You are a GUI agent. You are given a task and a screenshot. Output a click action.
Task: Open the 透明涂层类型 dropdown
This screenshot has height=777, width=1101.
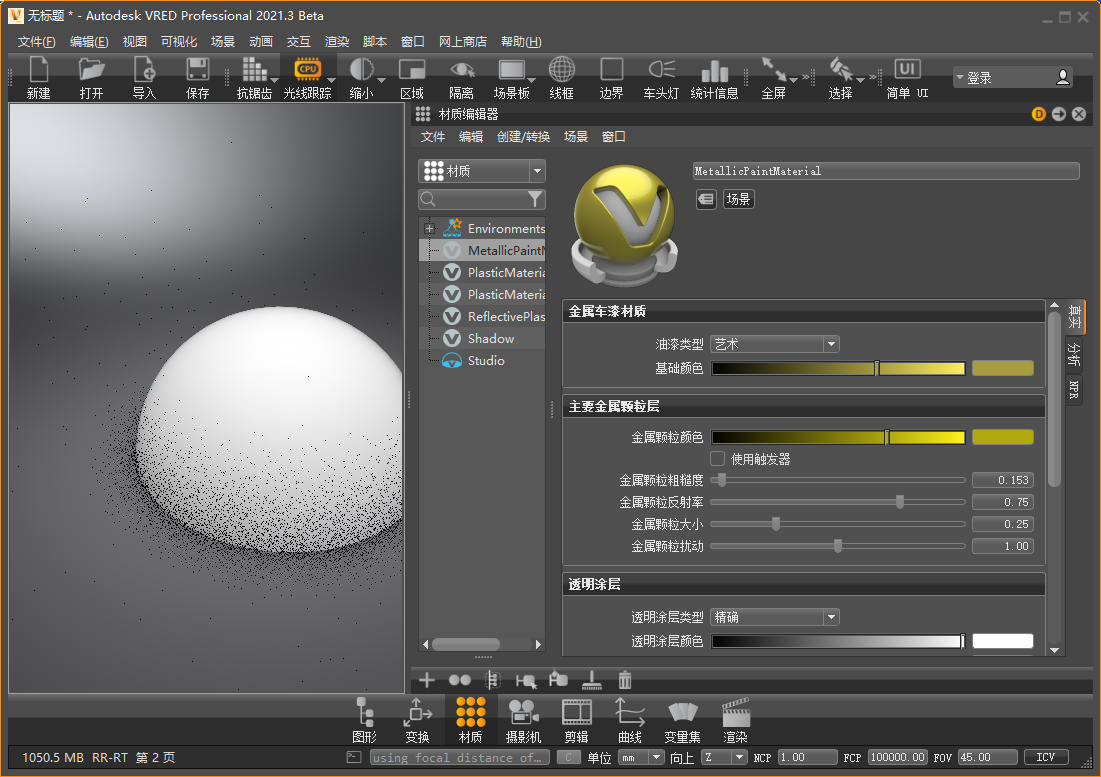[774, 618]
